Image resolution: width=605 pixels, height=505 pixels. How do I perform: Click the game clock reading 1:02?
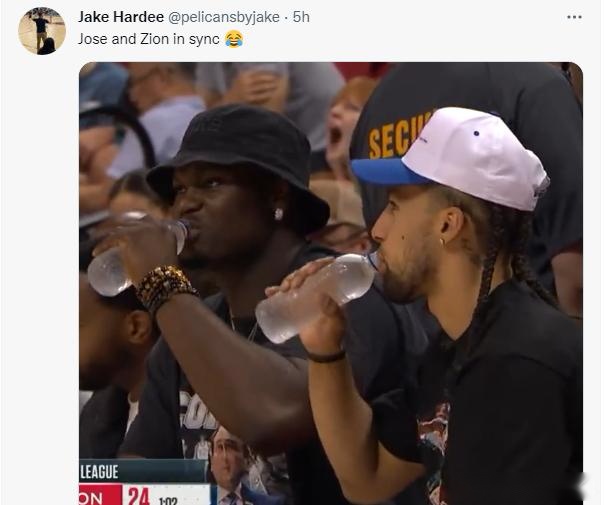[168, 501]
